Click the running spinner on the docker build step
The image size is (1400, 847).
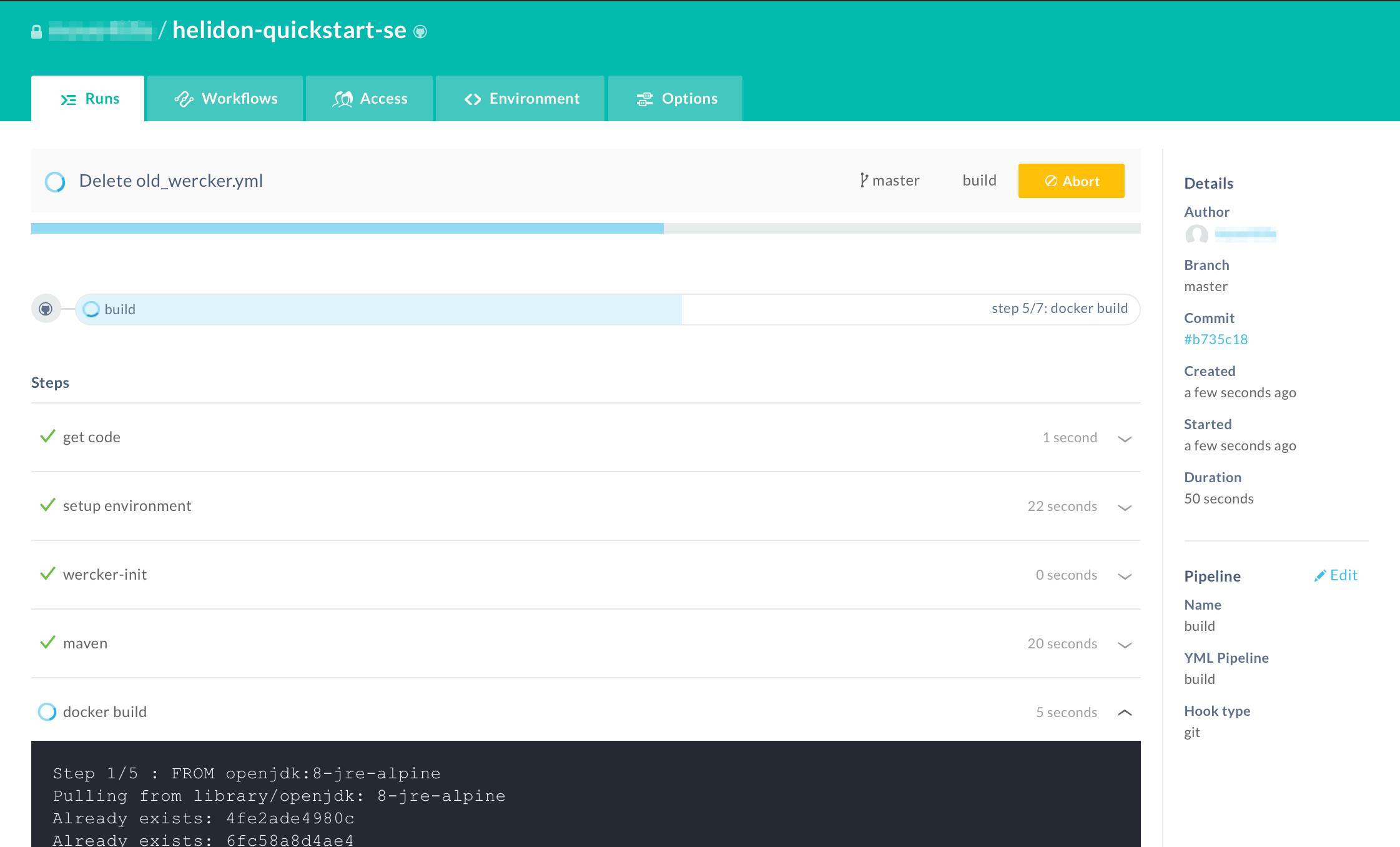tap(47, 711)
